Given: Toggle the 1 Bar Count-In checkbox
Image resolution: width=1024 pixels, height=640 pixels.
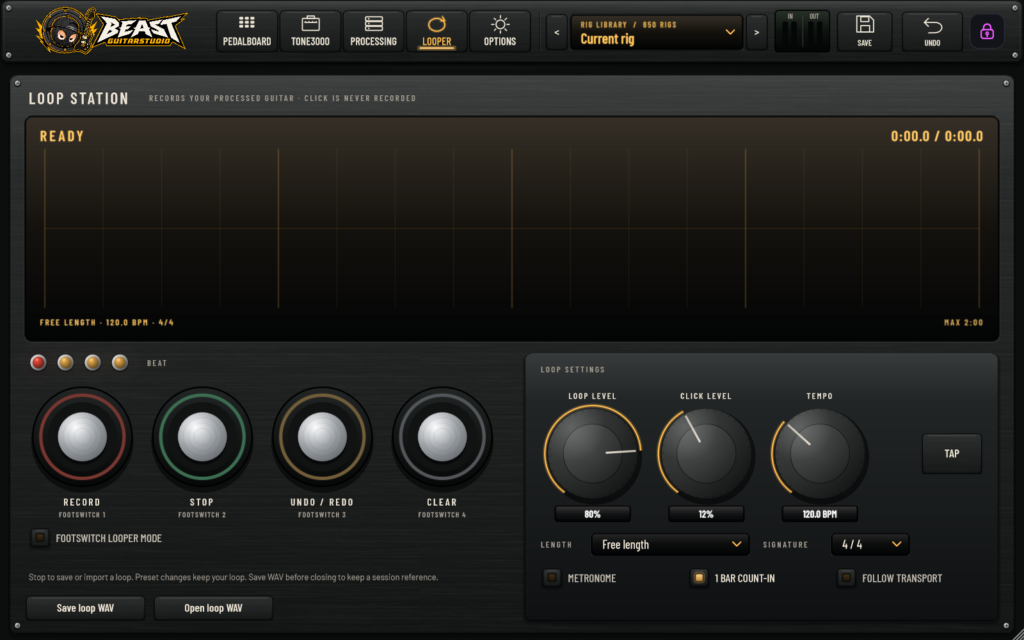Looking at the screenshot, I should point(699,578).
